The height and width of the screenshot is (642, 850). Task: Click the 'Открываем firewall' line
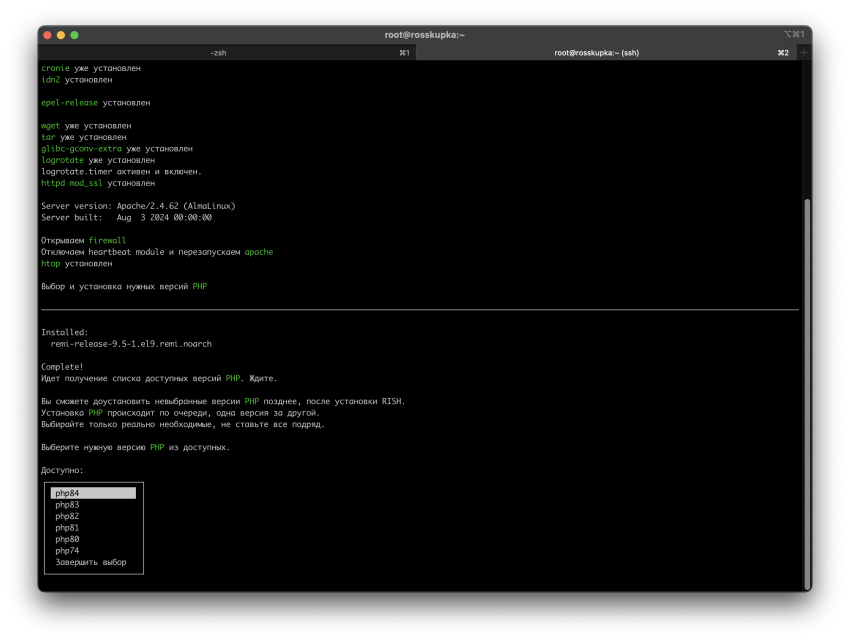pyautogui.click(x=83, y=240)
